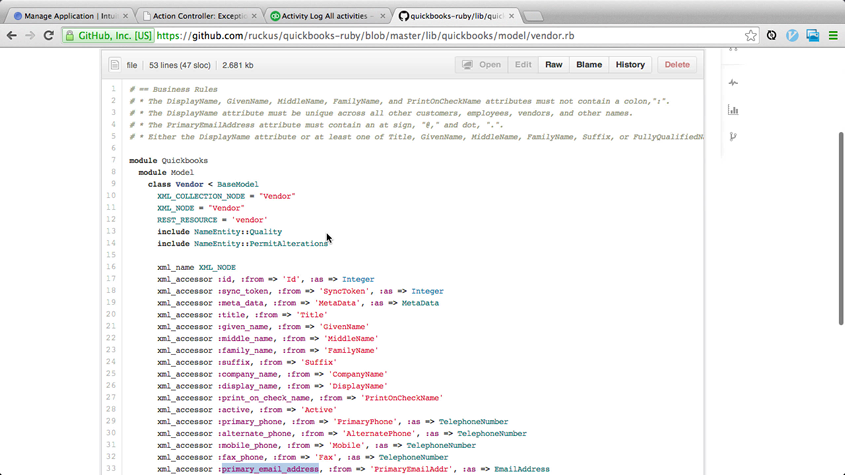Click 'REST_RESOURCE' constant on line 12

[x=187, y=220]
